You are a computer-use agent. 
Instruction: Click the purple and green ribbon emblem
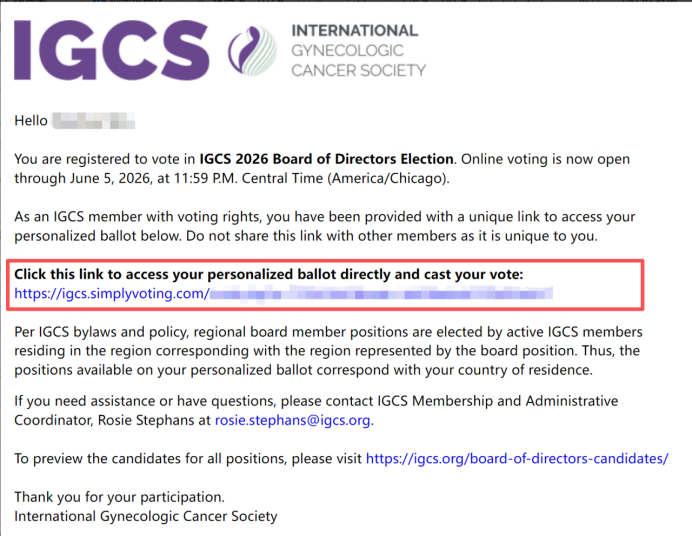click(252, 50)
